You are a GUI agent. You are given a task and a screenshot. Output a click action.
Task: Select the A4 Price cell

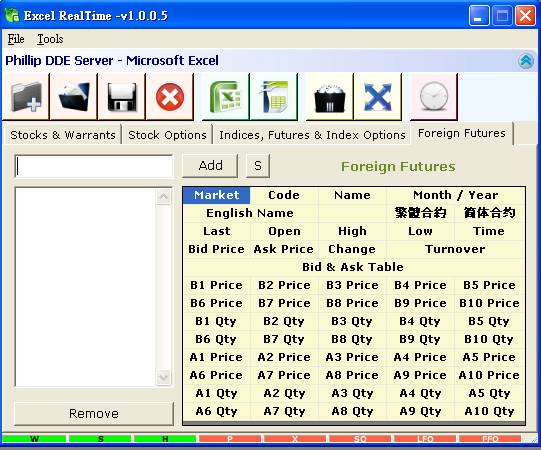[420, 357]
